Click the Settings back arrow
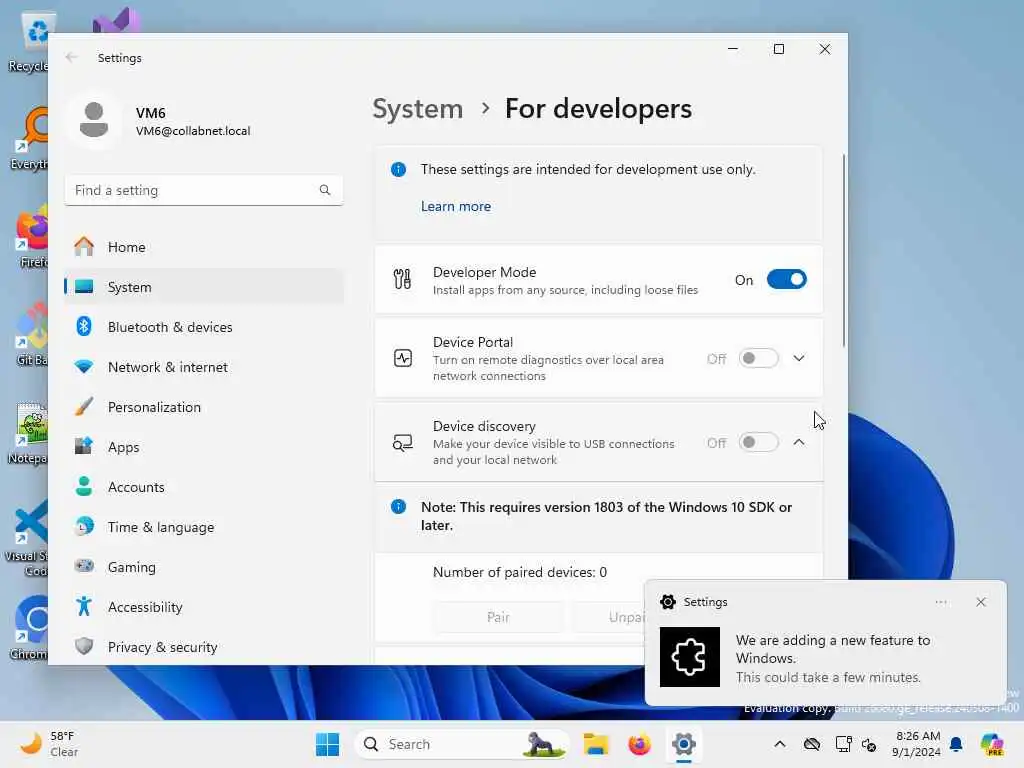Screen dimensions: 1024x768 coord(71,57)
